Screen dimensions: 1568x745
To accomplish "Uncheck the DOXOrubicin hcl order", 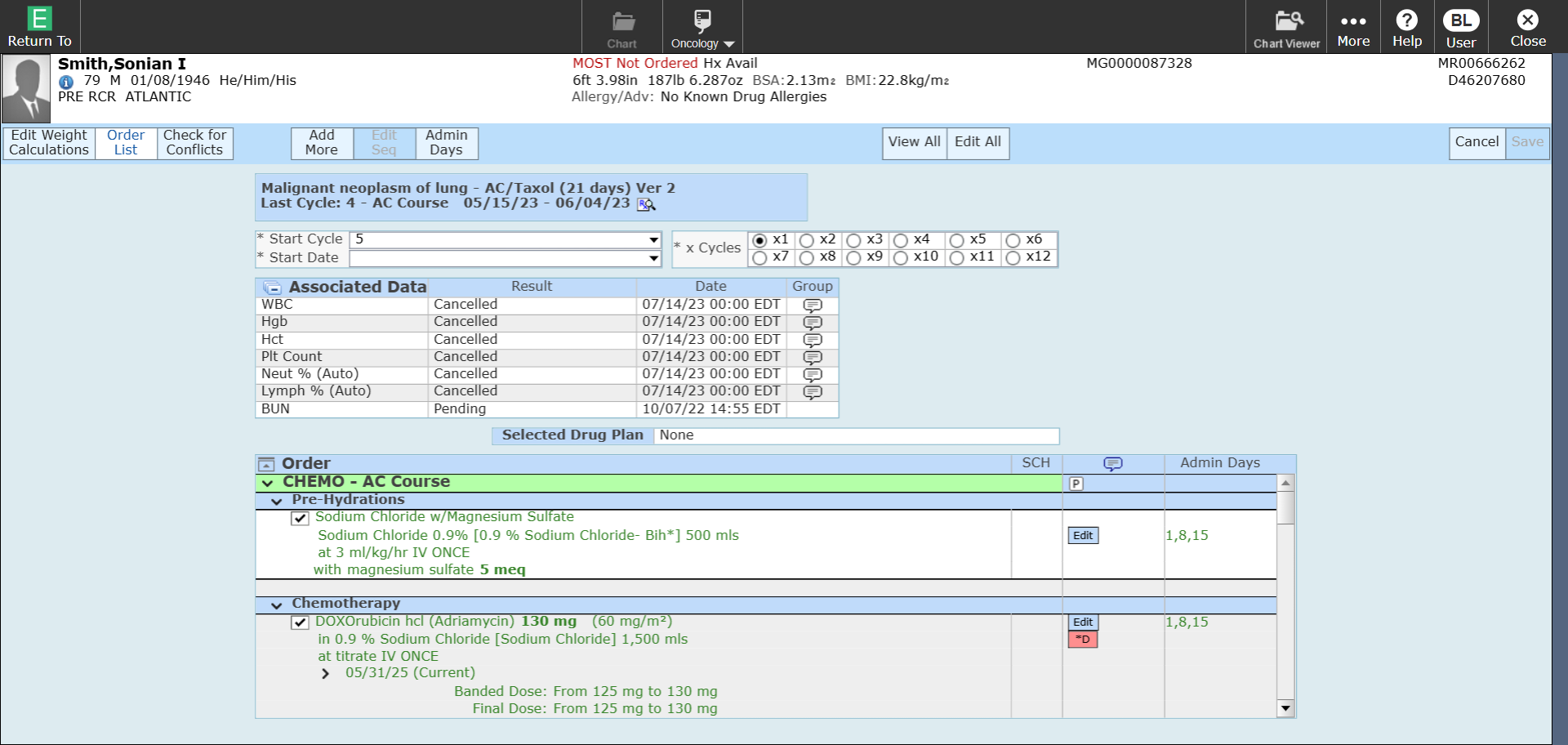I will pos(301,622).
